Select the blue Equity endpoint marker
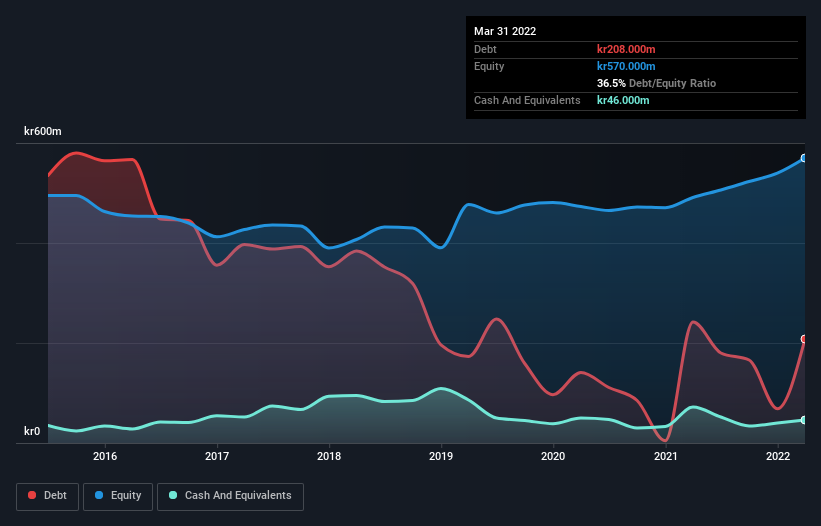 (804, 158)
